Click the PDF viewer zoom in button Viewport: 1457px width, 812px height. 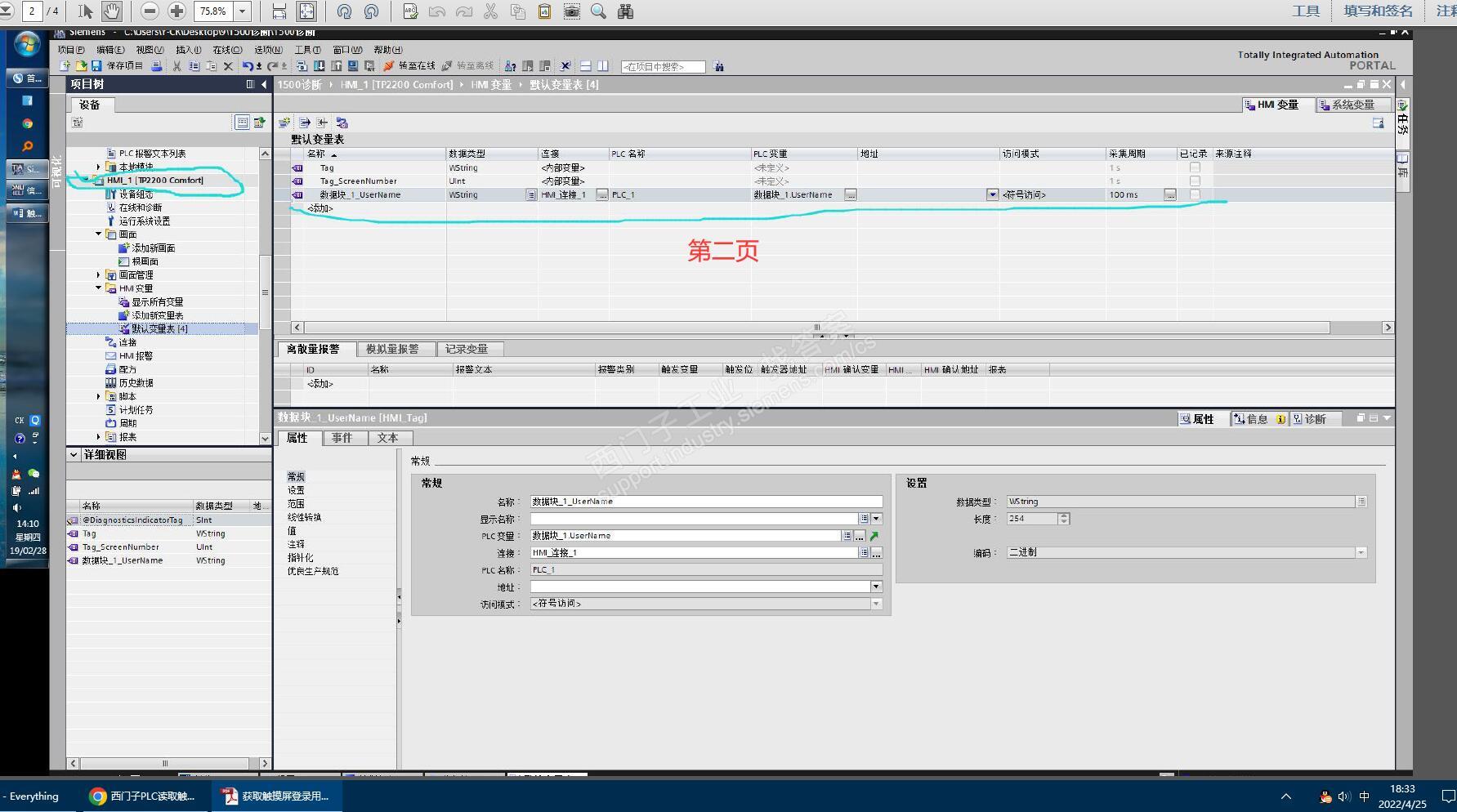click(177, 11)
